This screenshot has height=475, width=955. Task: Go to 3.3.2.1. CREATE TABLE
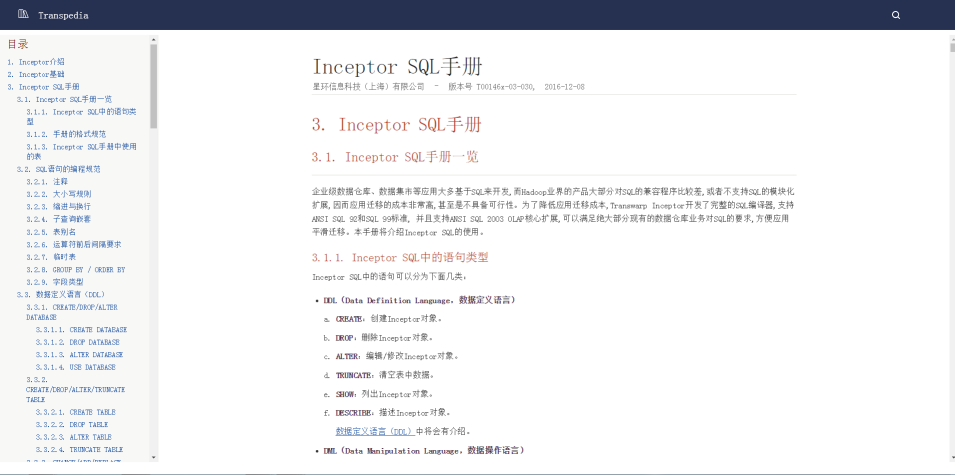point(76,412)
